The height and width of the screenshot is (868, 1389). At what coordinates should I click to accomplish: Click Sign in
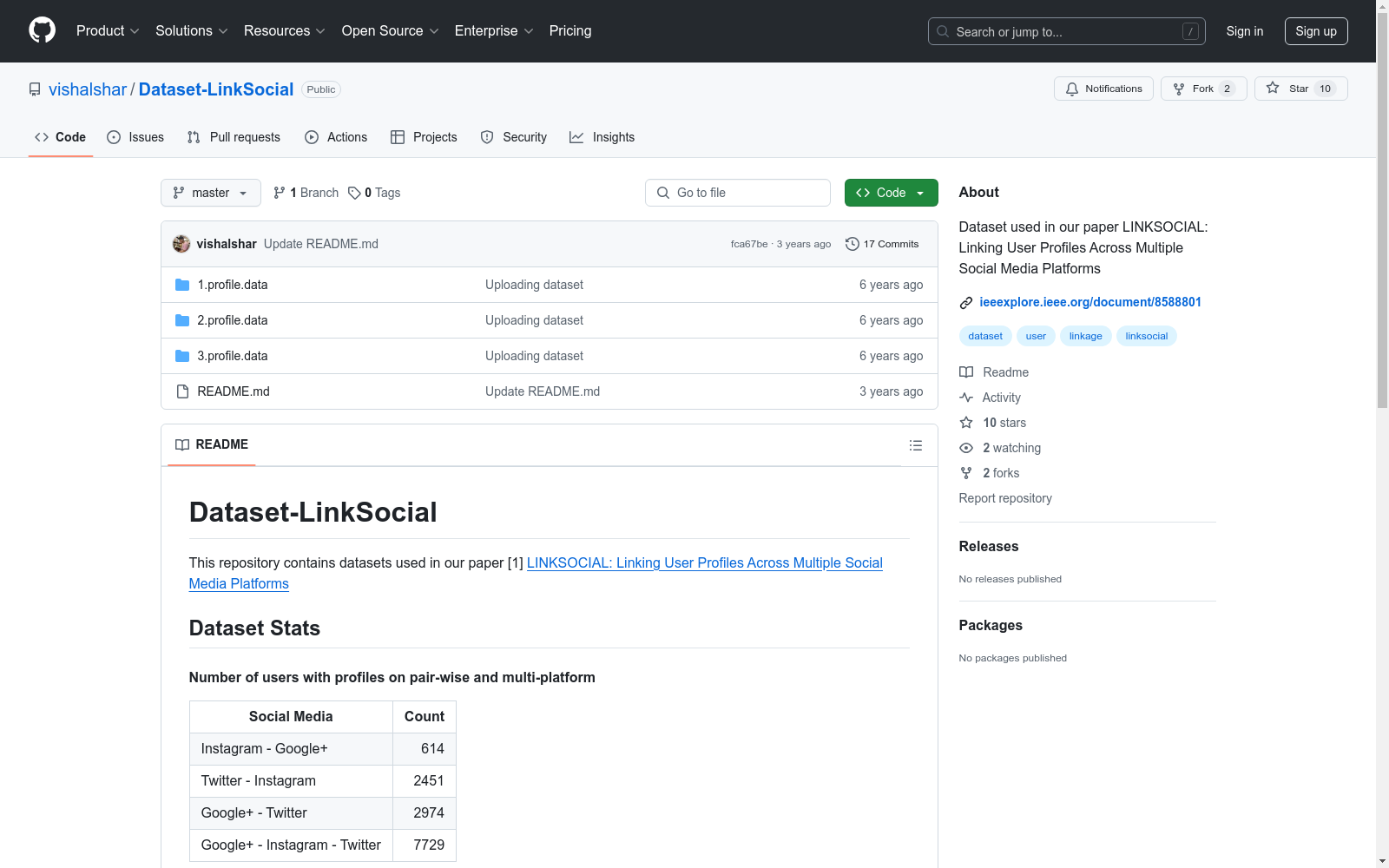(x=1244, y=31)
